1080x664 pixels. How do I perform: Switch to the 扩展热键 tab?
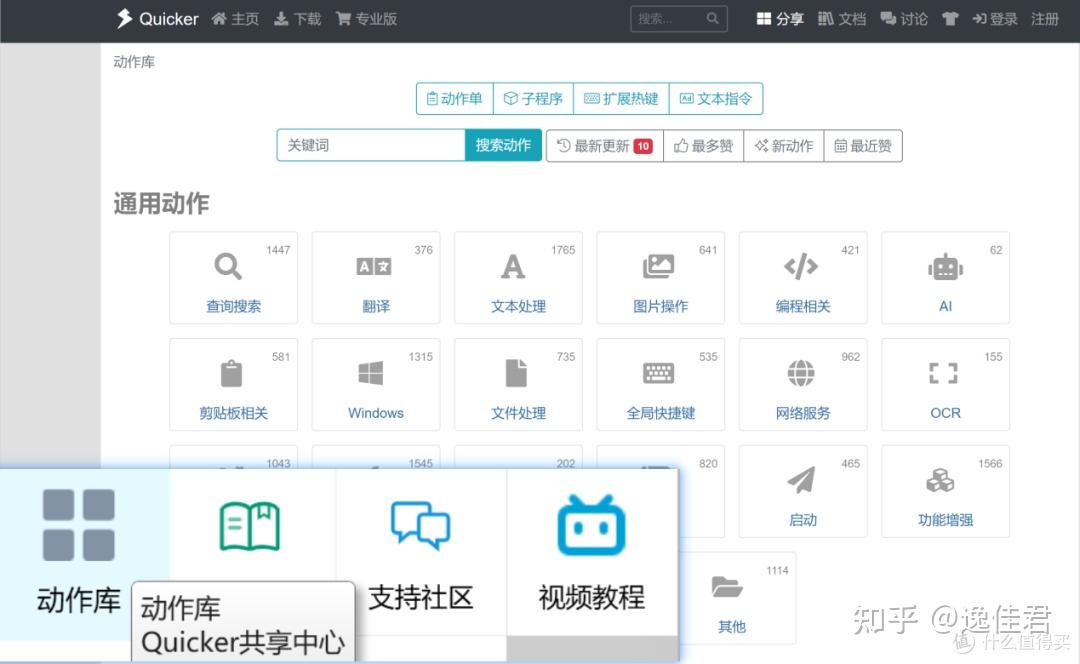(x=621, y=98)
